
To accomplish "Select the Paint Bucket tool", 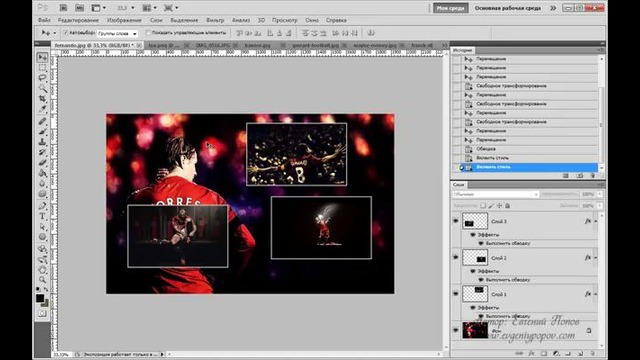I will (x=42, y=173).
